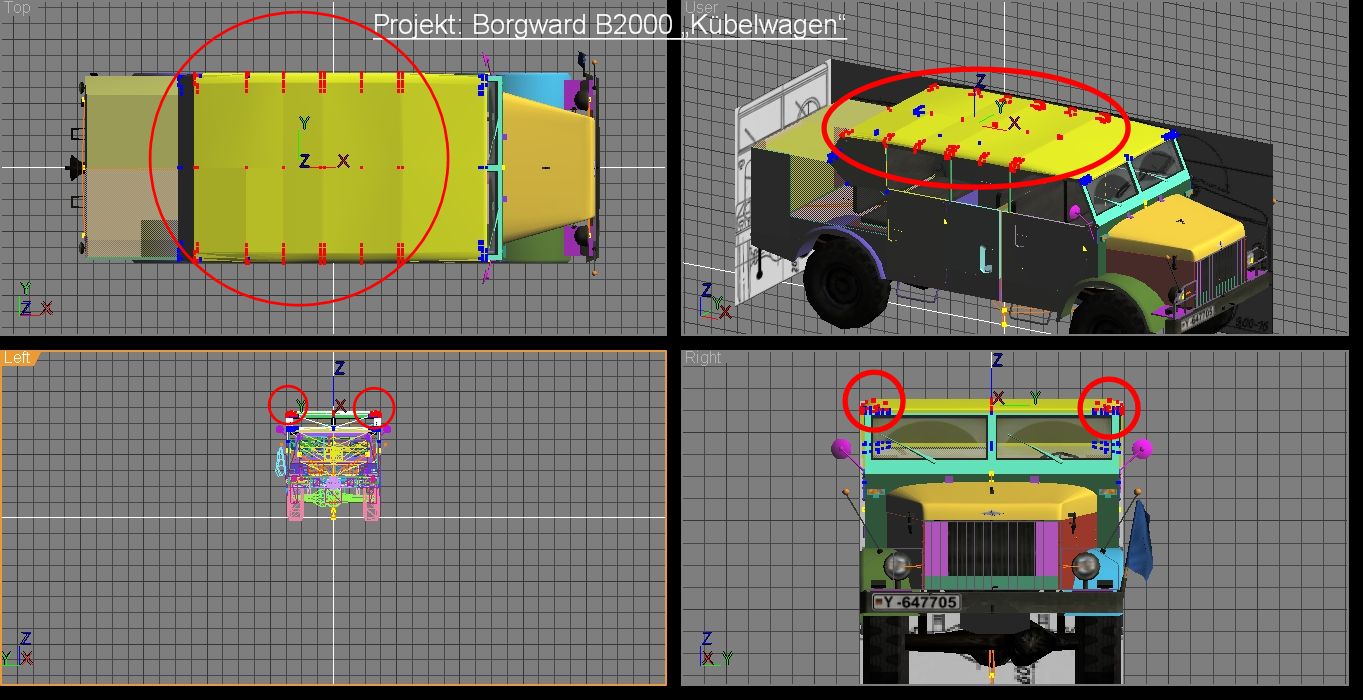
Task: Select the yellow roof tarp in Top viewport
Action: tap(338, 167)
